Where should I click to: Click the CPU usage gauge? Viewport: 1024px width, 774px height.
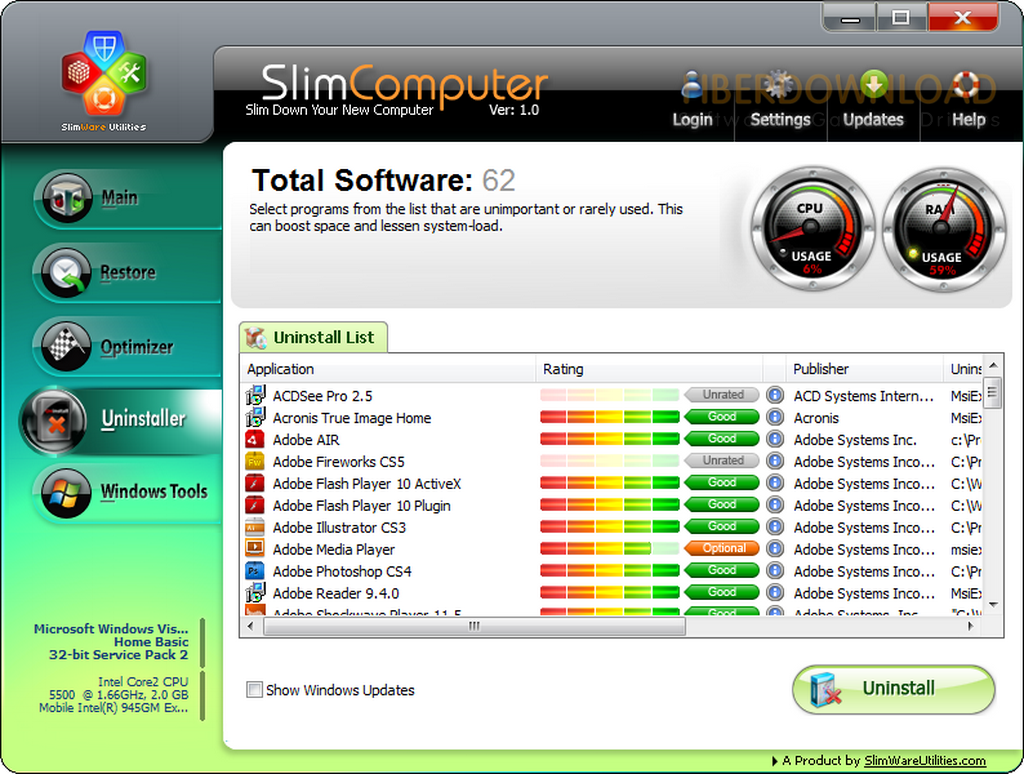812,229
